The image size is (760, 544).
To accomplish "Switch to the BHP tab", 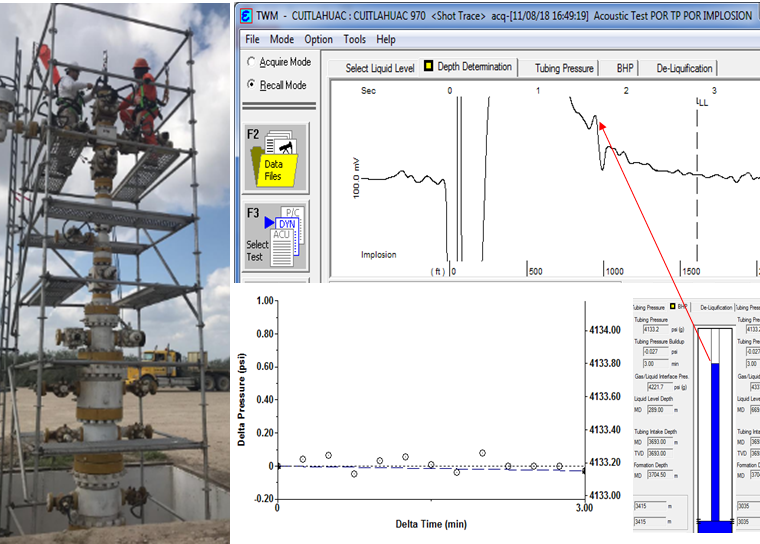I will 625,68.
